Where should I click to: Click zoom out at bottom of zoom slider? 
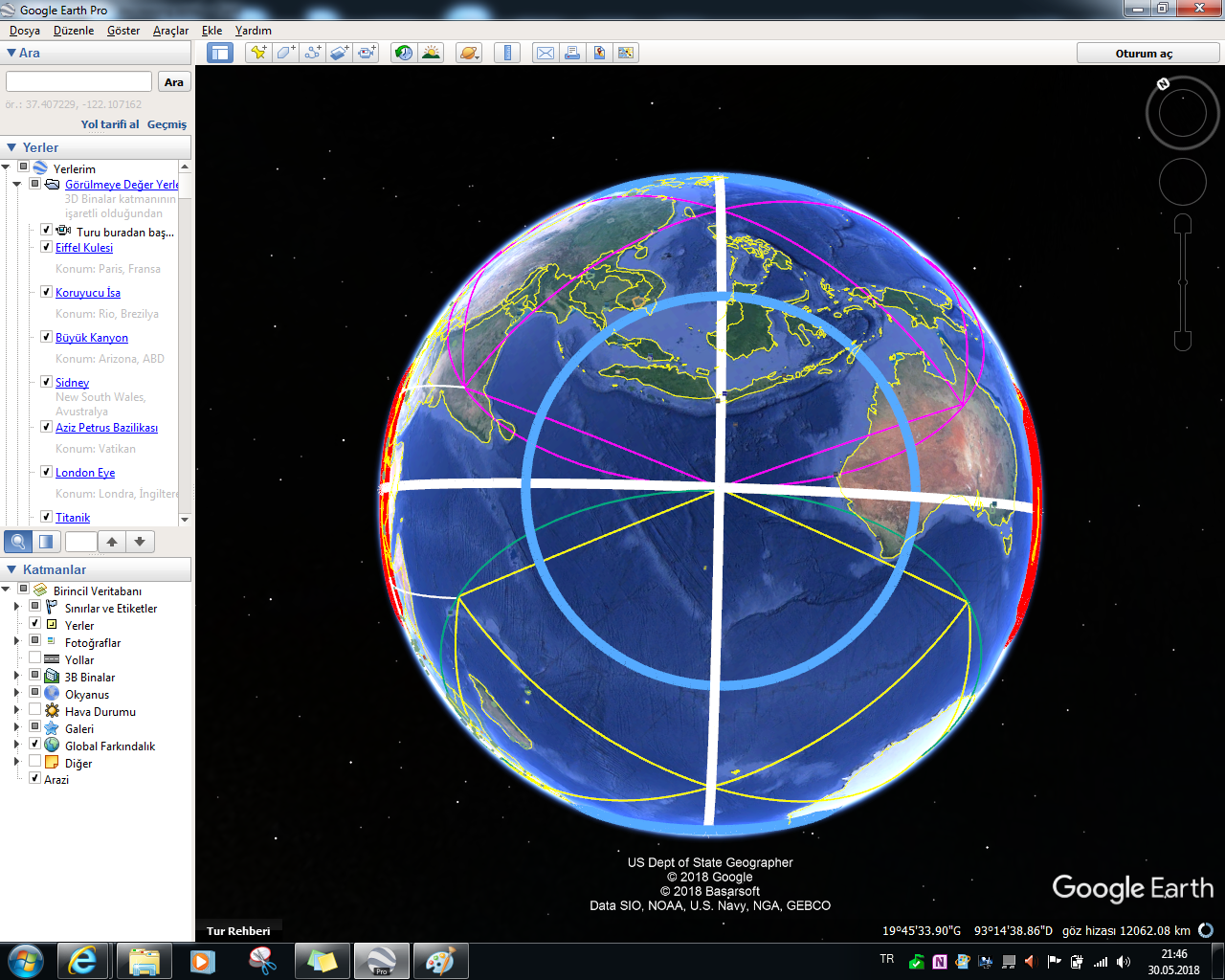[x=1183, y=340]
